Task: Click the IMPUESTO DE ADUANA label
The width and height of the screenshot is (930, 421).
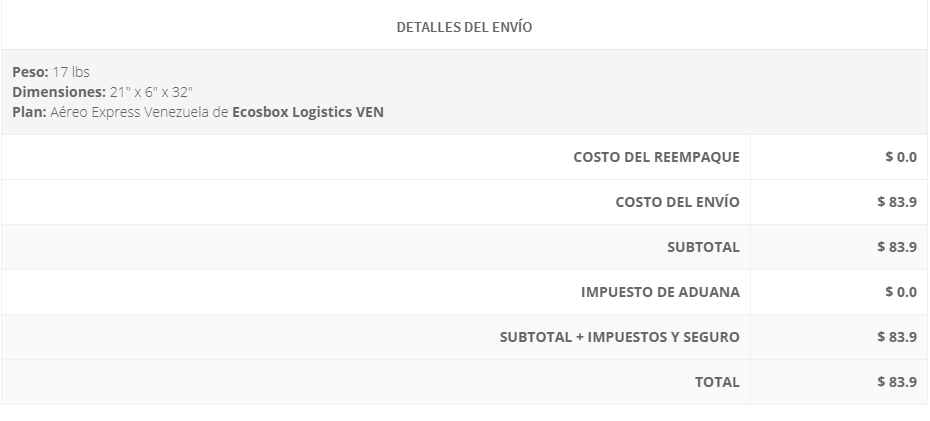Action: tap(660, 292)
